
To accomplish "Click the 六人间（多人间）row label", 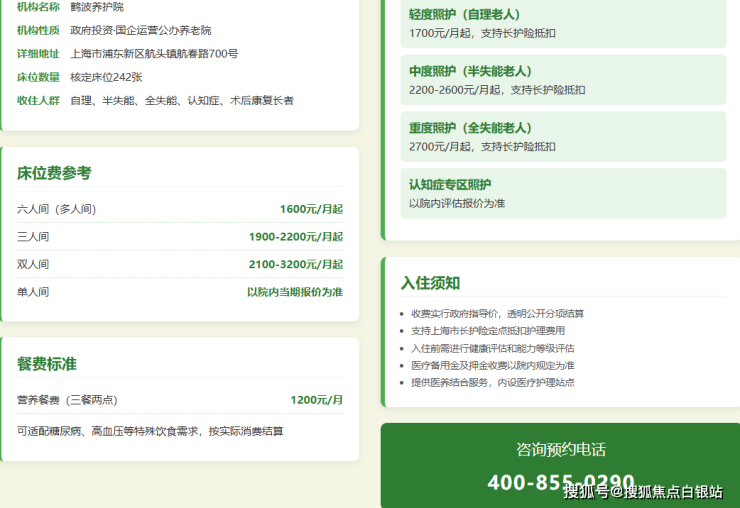I will tap(57, 209).
